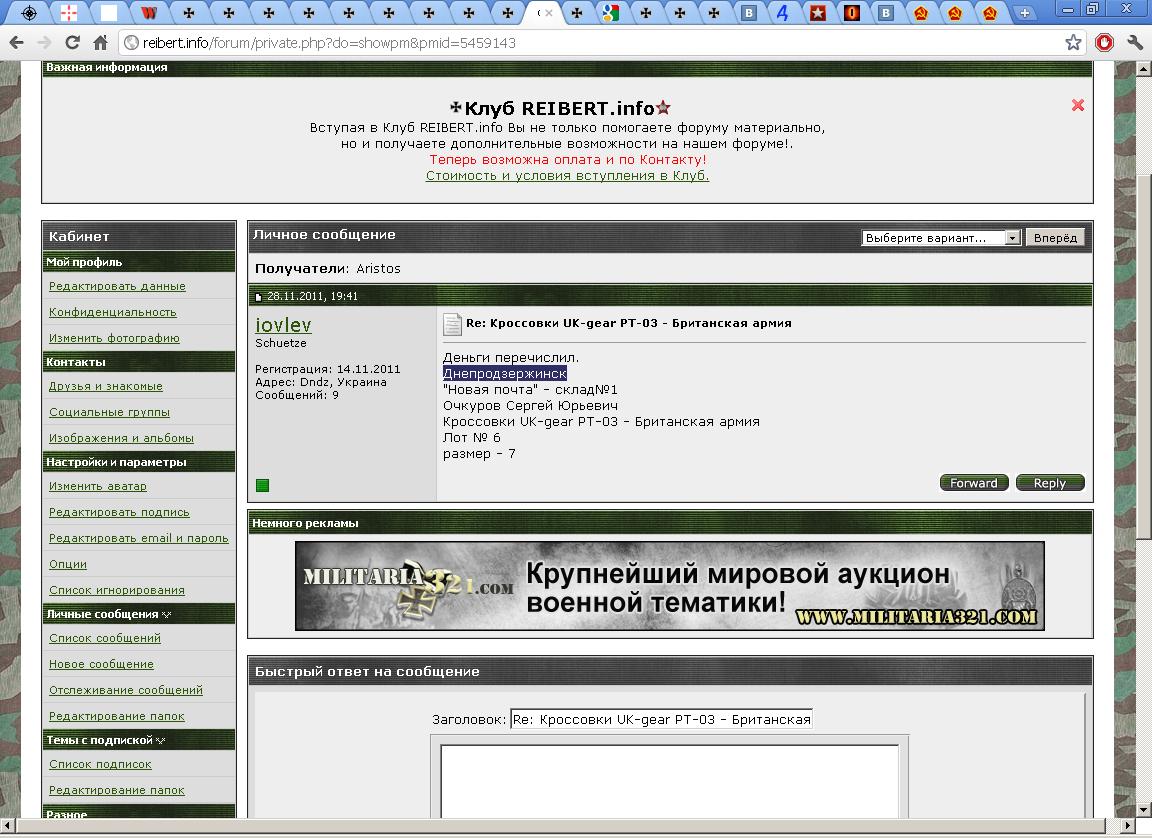Collapse the 'Темы с подпиской' sidebar section
This screenshot has width=1152, height=838.
(160, 741)
